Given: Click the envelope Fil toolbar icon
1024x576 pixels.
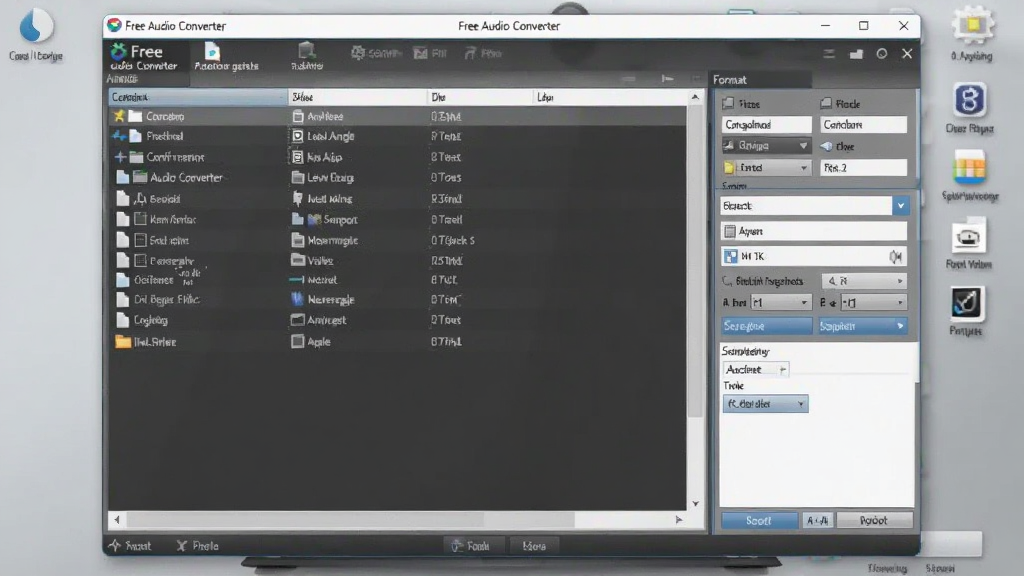Looking at the screenshot, I should [x=420, y=53].
